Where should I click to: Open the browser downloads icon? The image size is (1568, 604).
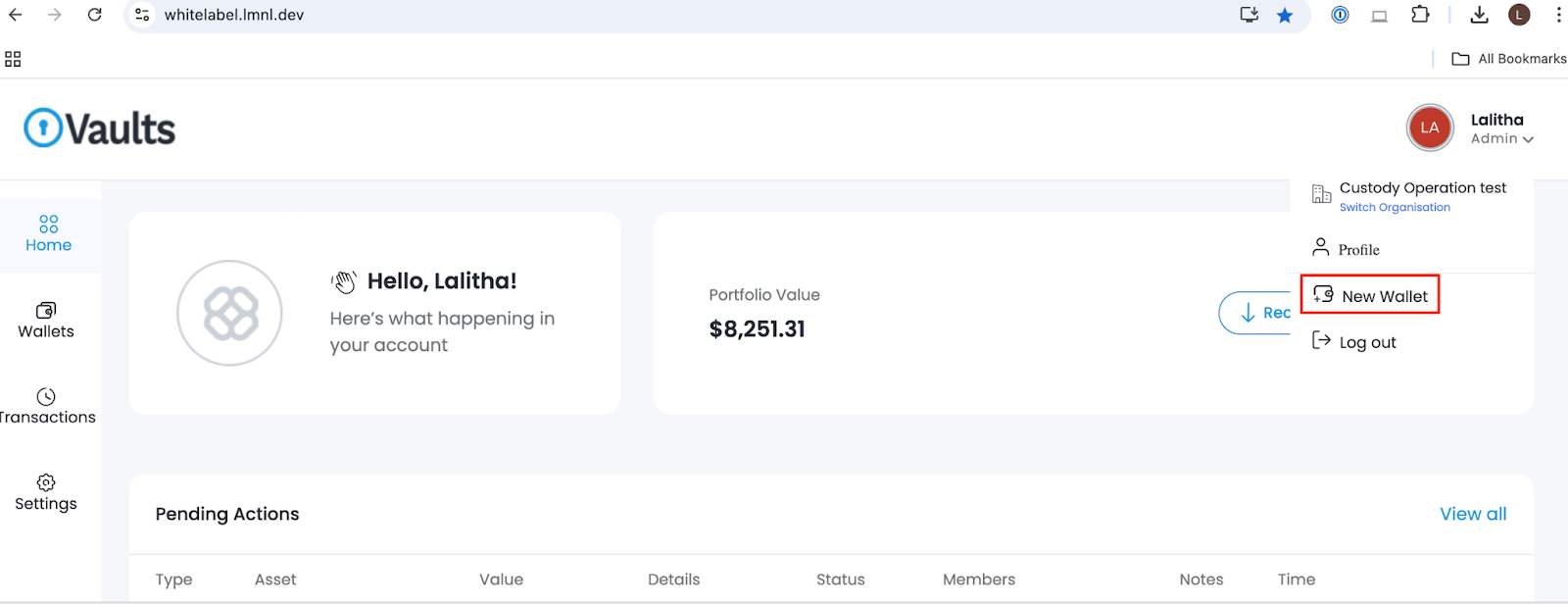click(x=1479, y=15)
